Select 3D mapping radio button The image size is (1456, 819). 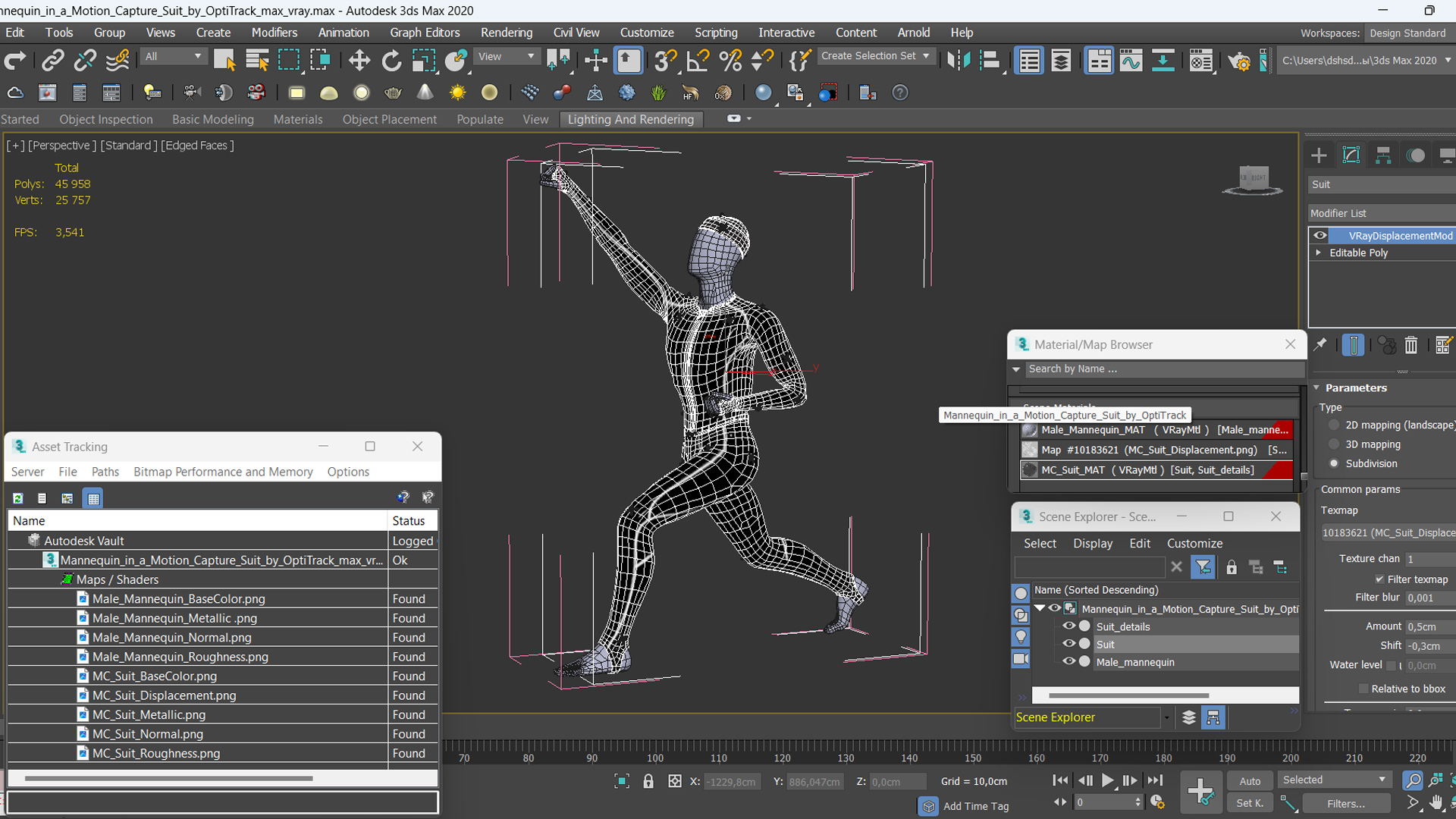click(1335, 444)
